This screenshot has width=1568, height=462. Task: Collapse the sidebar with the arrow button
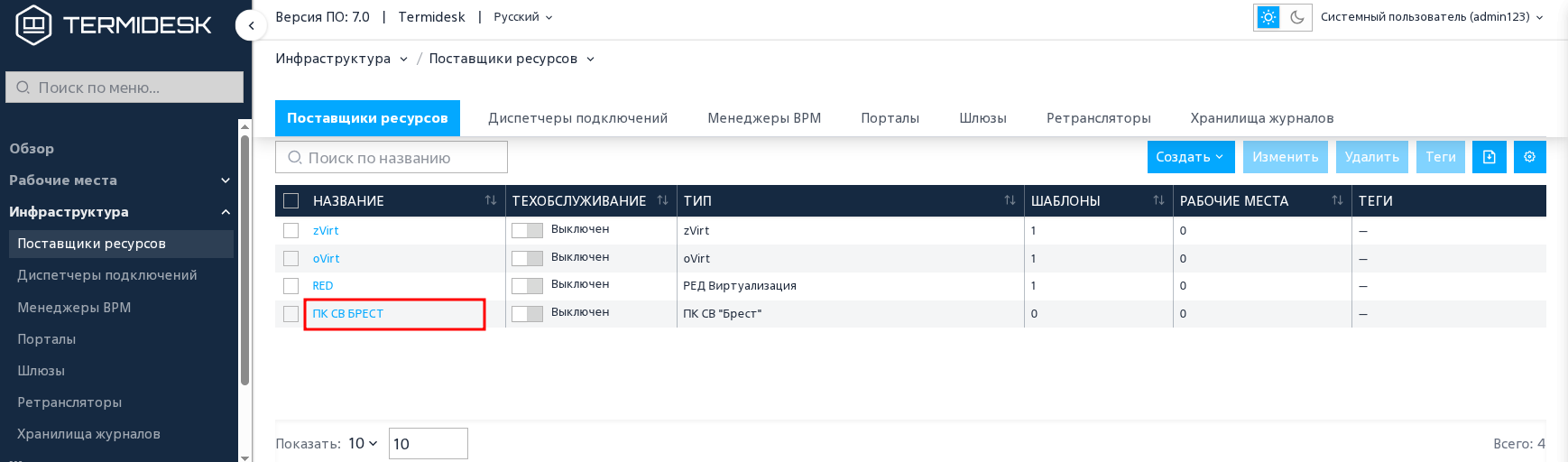coord(251,25)
